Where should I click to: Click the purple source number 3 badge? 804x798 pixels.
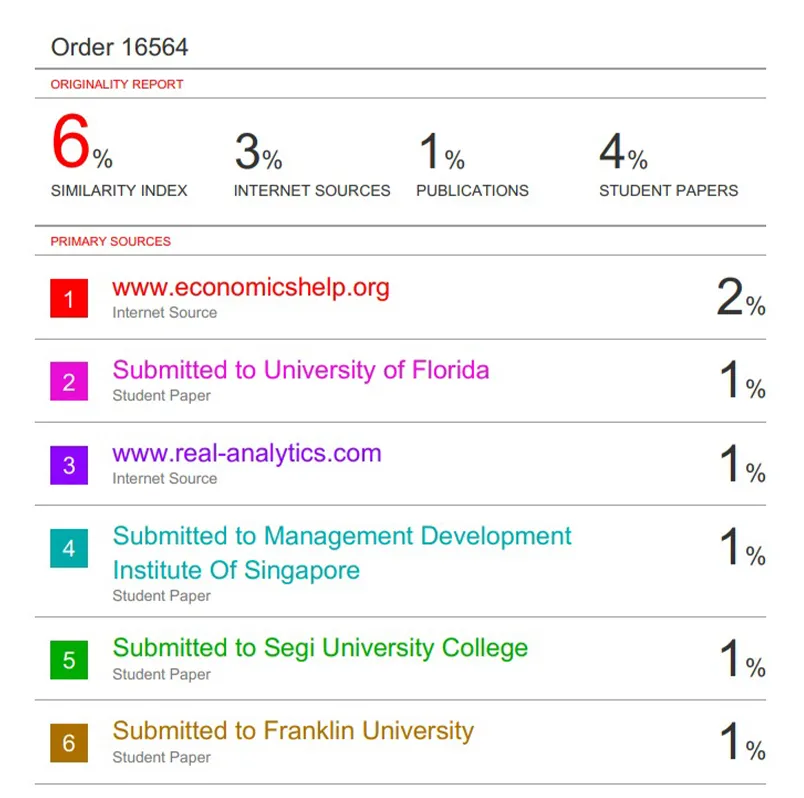69,465
